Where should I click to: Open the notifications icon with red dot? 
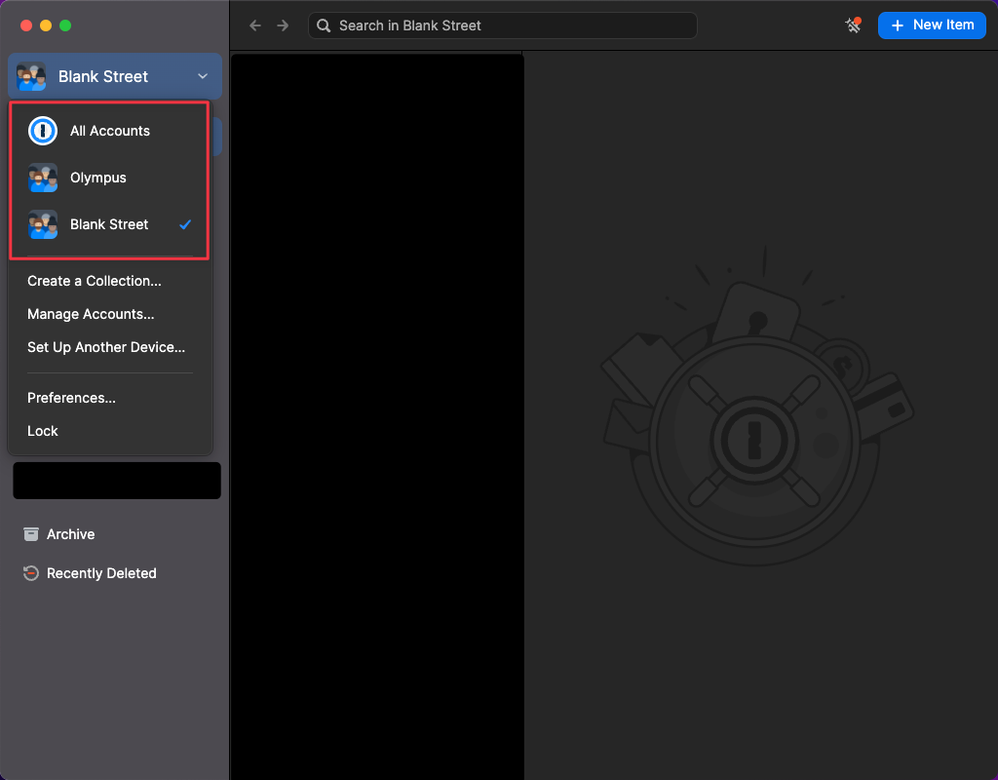pos(853,25)
